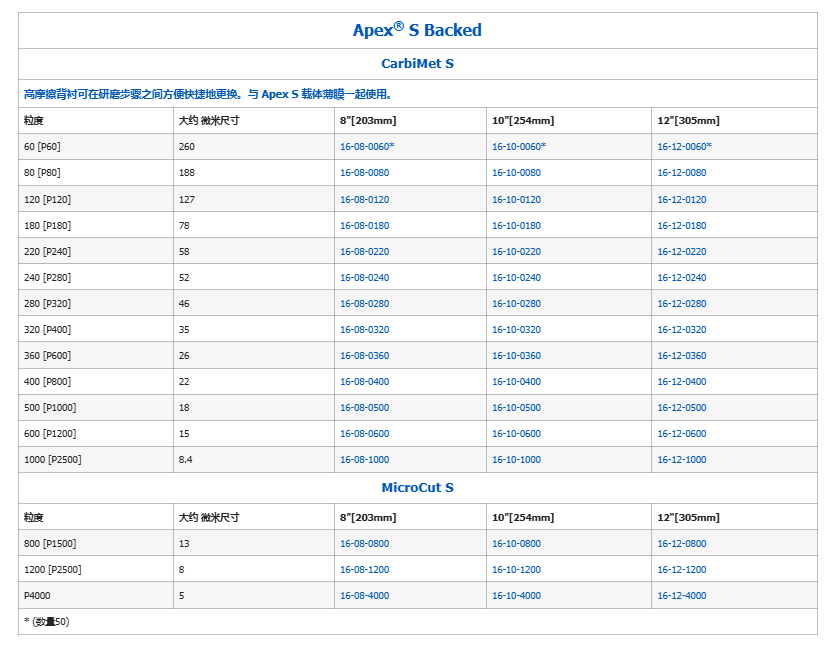The width and height of the screenshot is (828, 651).
Task: Click link 16-10-0280
Action: tap(516, 304)
